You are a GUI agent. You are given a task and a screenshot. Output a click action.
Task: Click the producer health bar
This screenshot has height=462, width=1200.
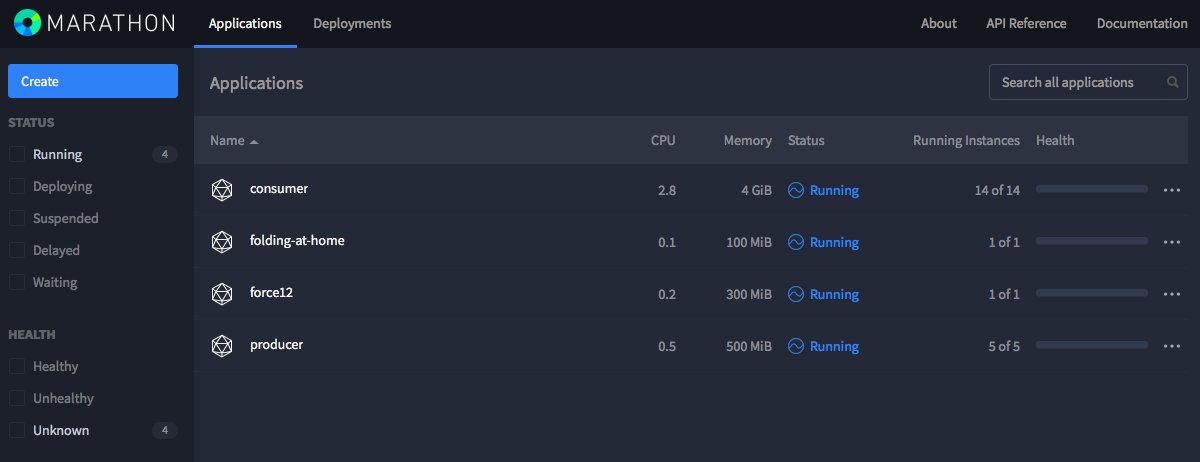click(x=1092, y=345)
